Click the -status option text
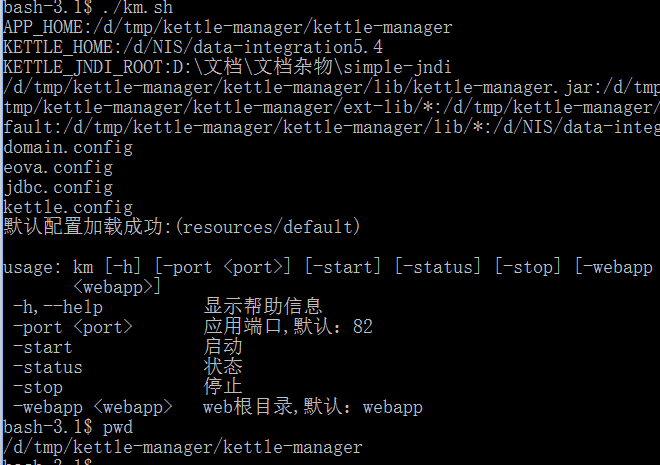This screenshot has width=660, height=465. click(48, 367)
